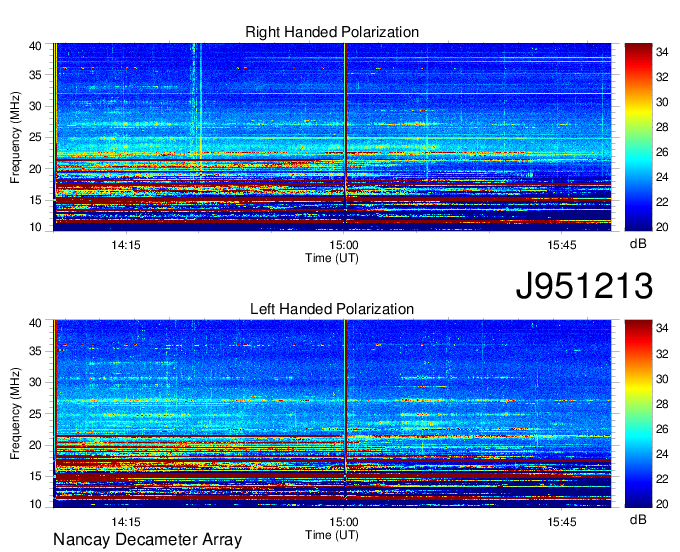Image resolution: width=680 pixels, height=552 pixels.
Task: Click the 15:00 tick label of right-handed plot
Action: [344, 245]
